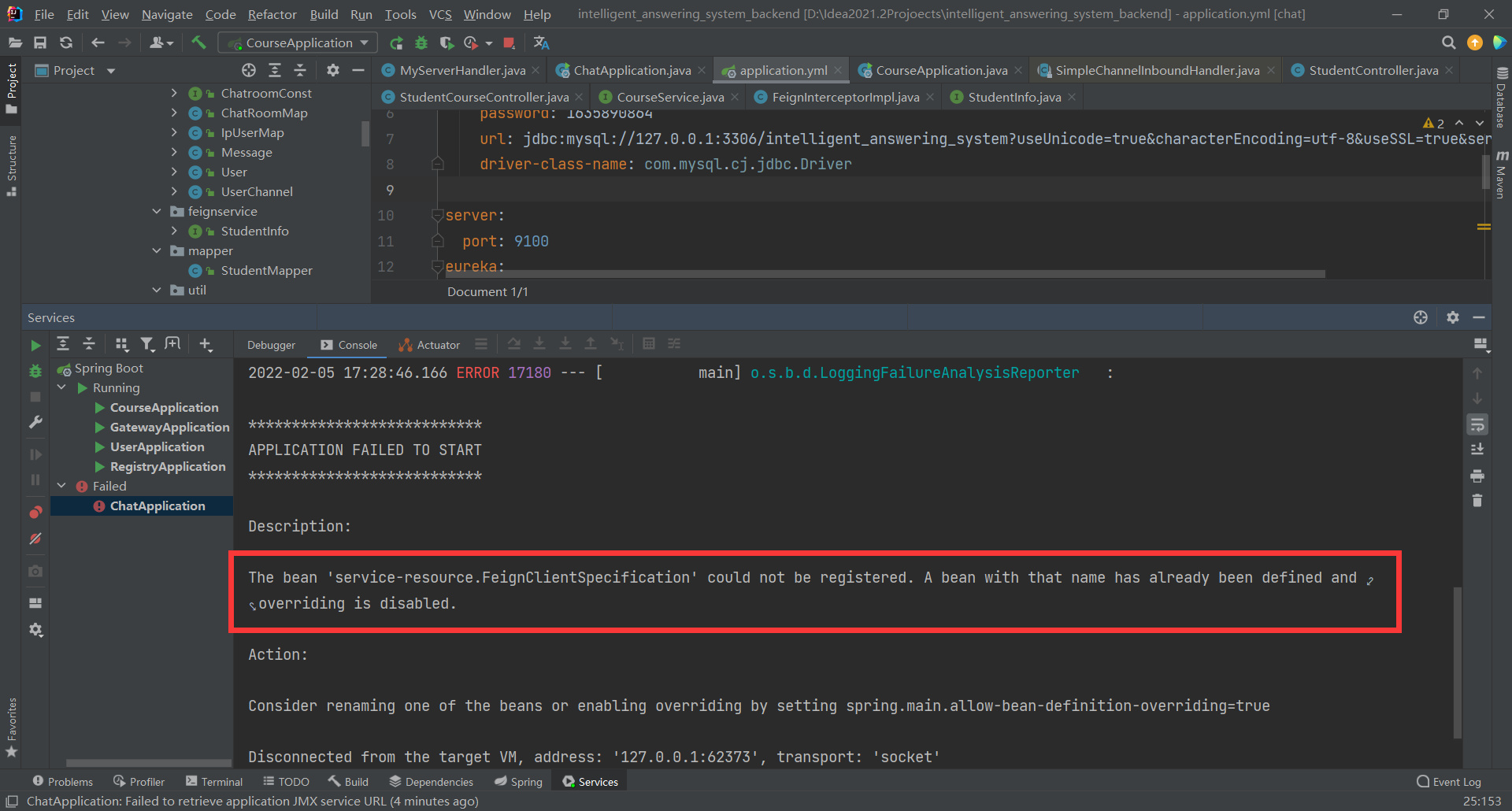Click the editor horizontal scrollbar
The image size is (1512, 811).
pyautogui.click(x=886, y=274)
